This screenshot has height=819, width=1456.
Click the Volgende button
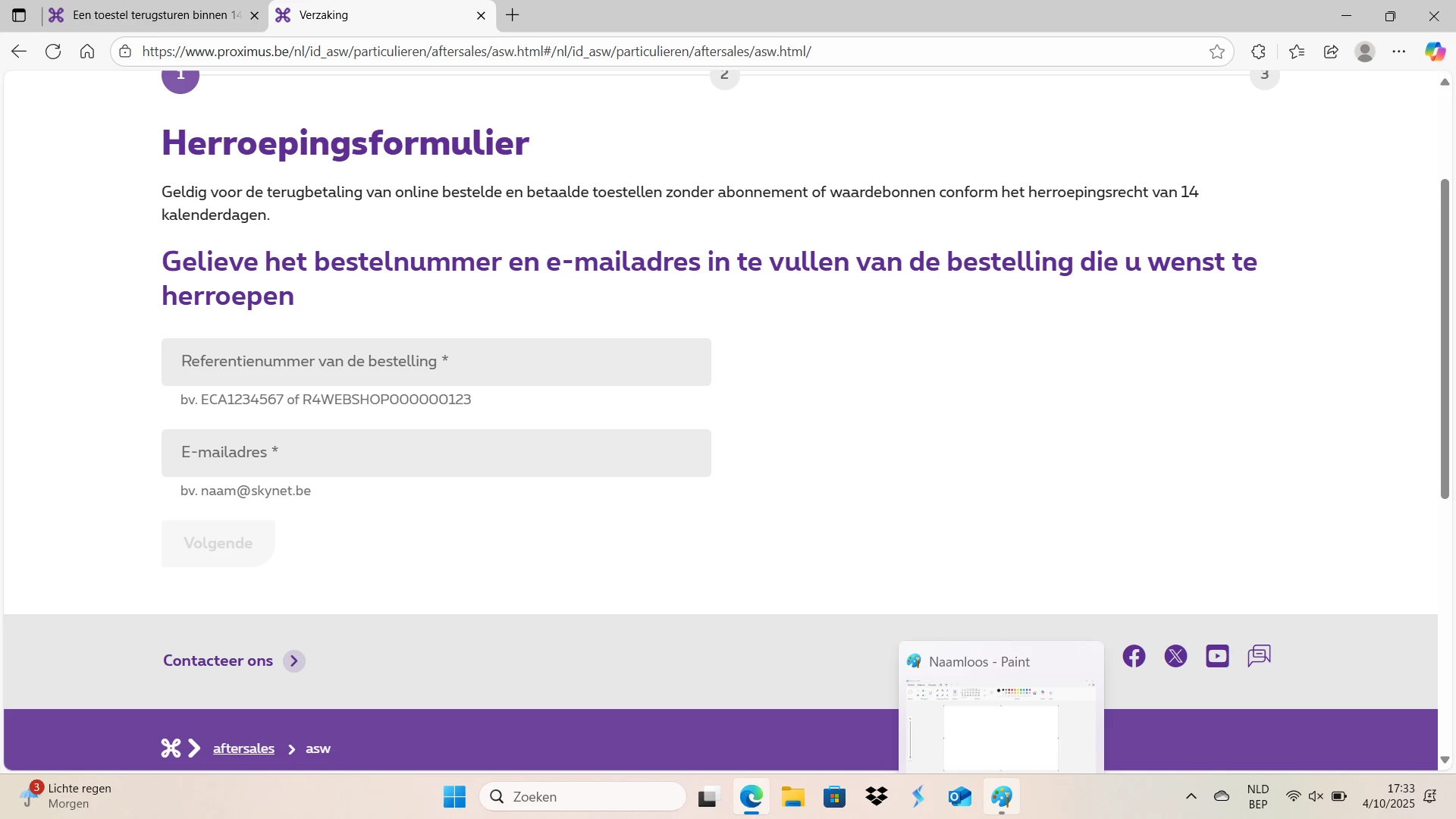218,543
